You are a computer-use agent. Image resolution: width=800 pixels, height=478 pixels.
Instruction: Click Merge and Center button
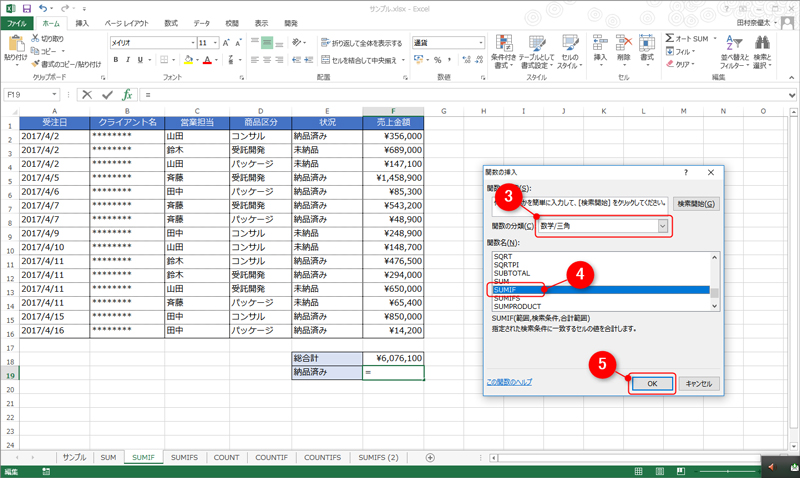click(x=359, y=60)
